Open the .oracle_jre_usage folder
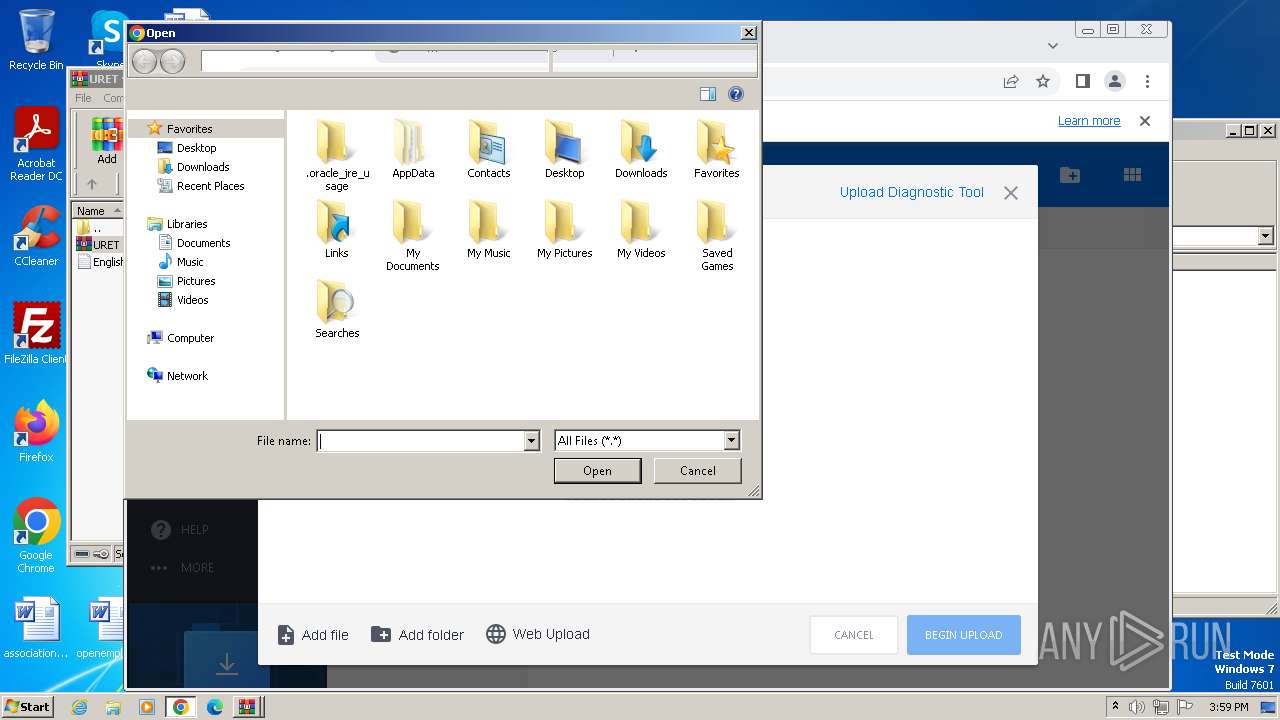 coord(337,155)
